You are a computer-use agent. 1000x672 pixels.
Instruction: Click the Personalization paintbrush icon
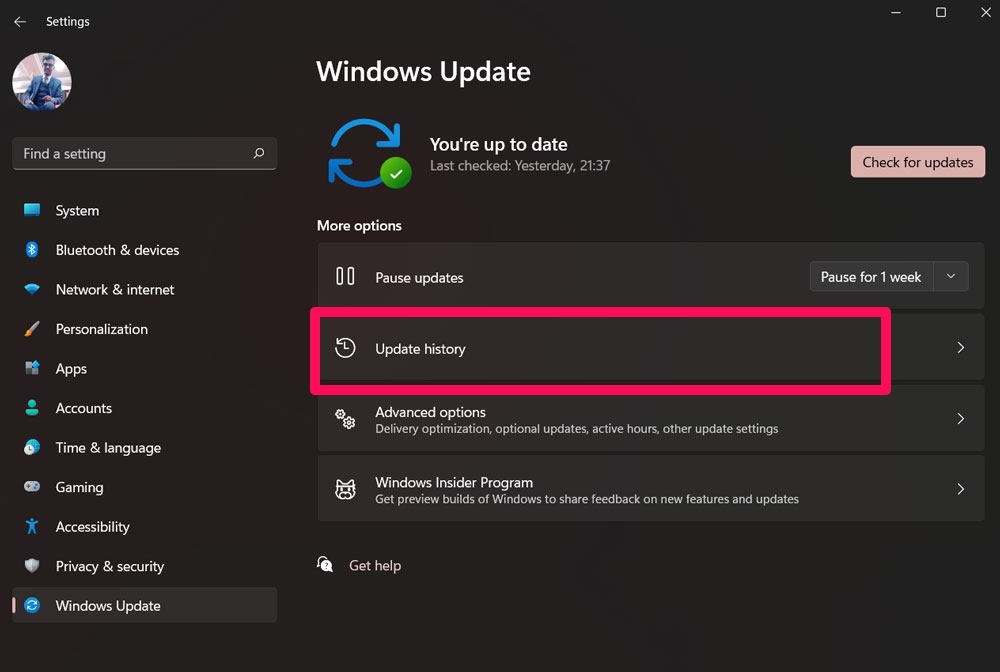click(32, 329)
